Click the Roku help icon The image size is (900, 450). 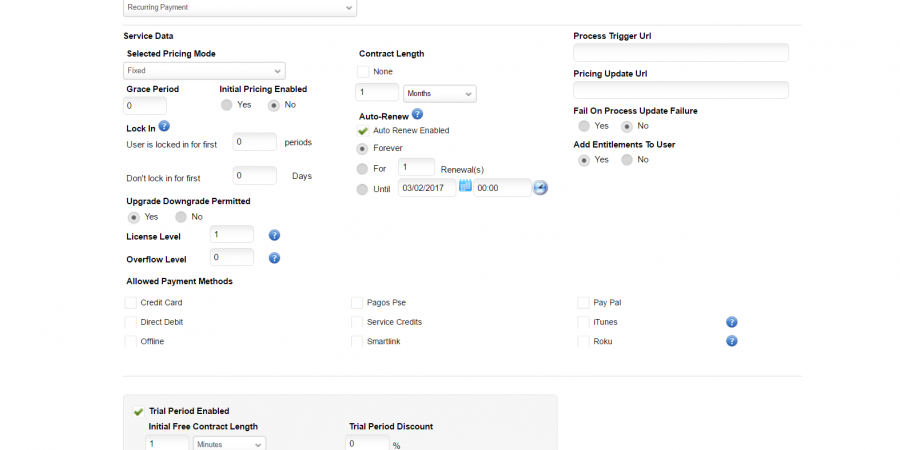731,341
